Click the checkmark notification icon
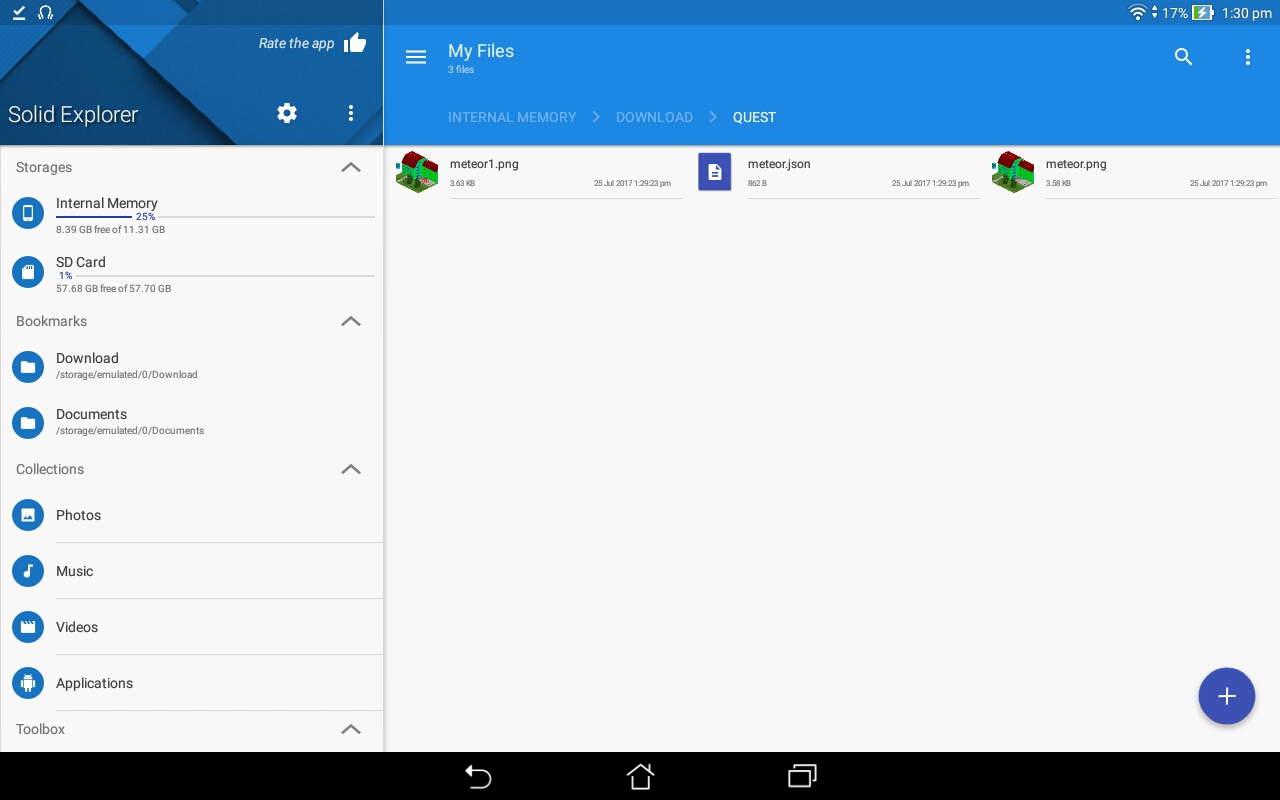Viewport: 1280px width, 800px height. tap(19, 13)
